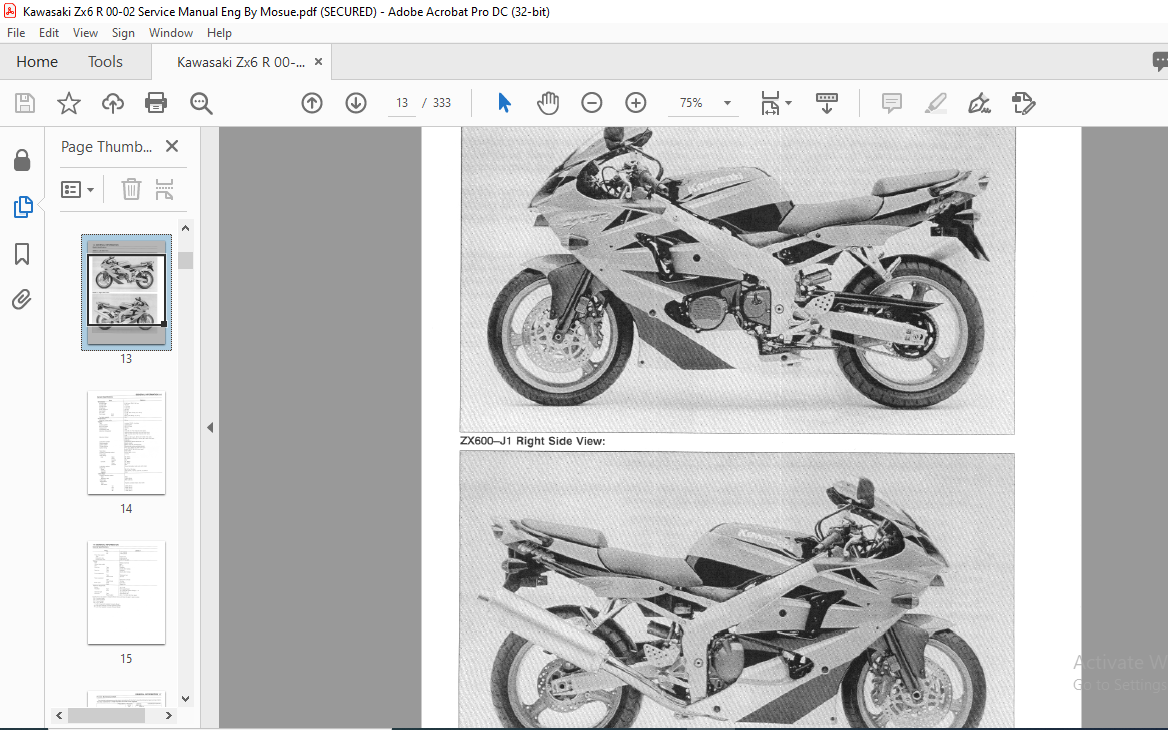Image resolution: width=1168 pixels, height=730 pixels.
Task: Open the Window menu
Action: [x=171, y=33]
